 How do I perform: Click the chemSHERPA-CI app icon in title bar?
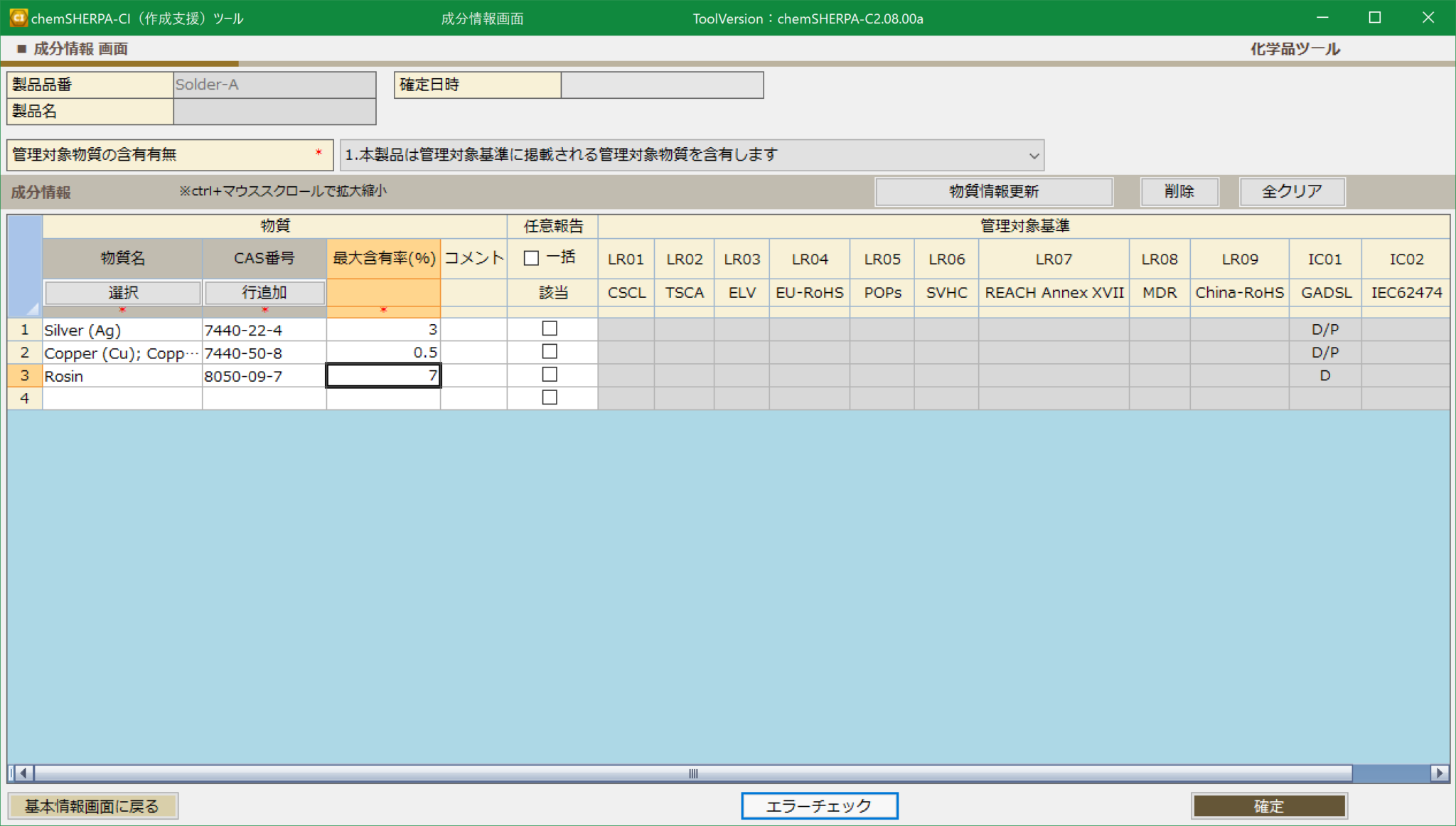point(17,18)
